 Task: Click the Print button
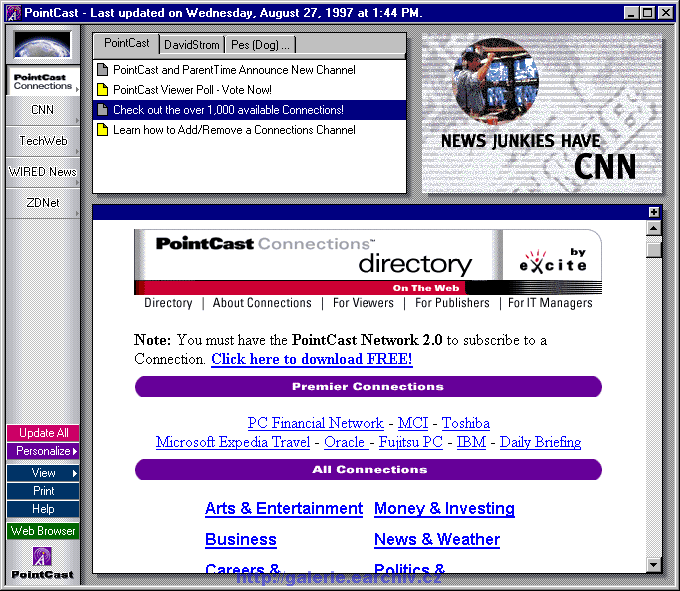pyautogui.click(x=43, y=491)
